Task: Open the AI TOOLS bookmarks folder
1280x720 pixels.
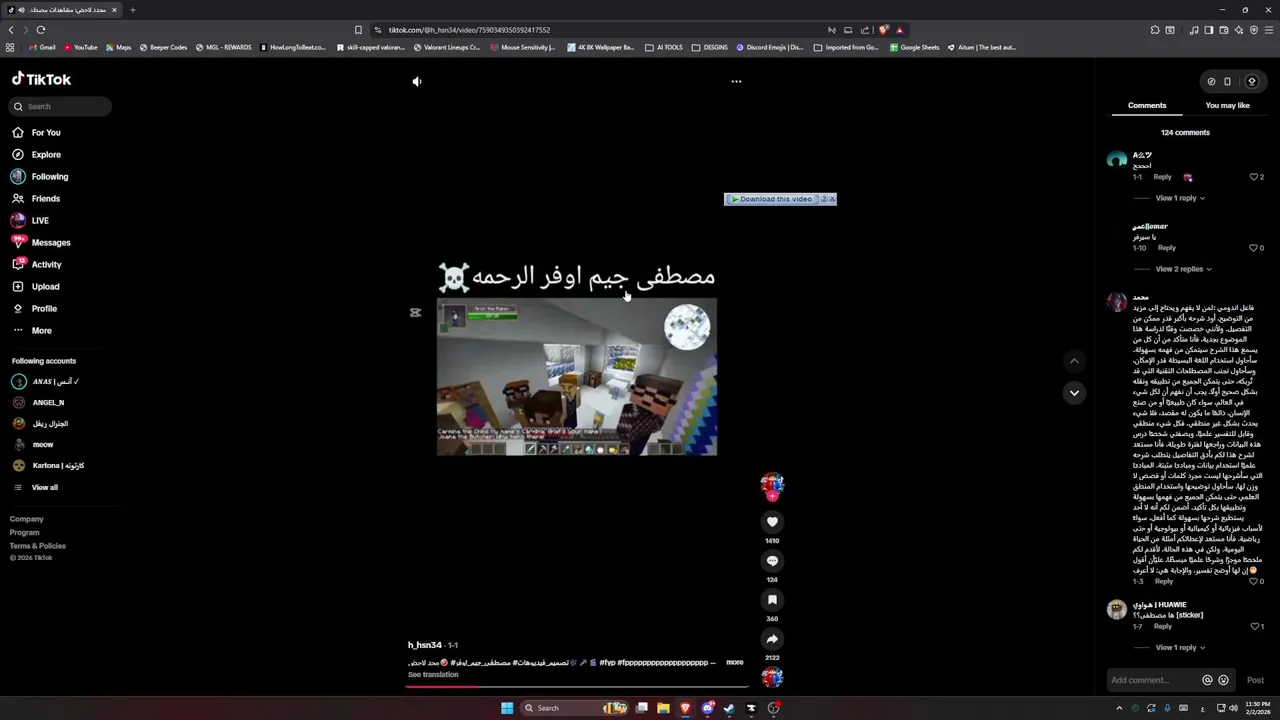Action: pos(664,47)
